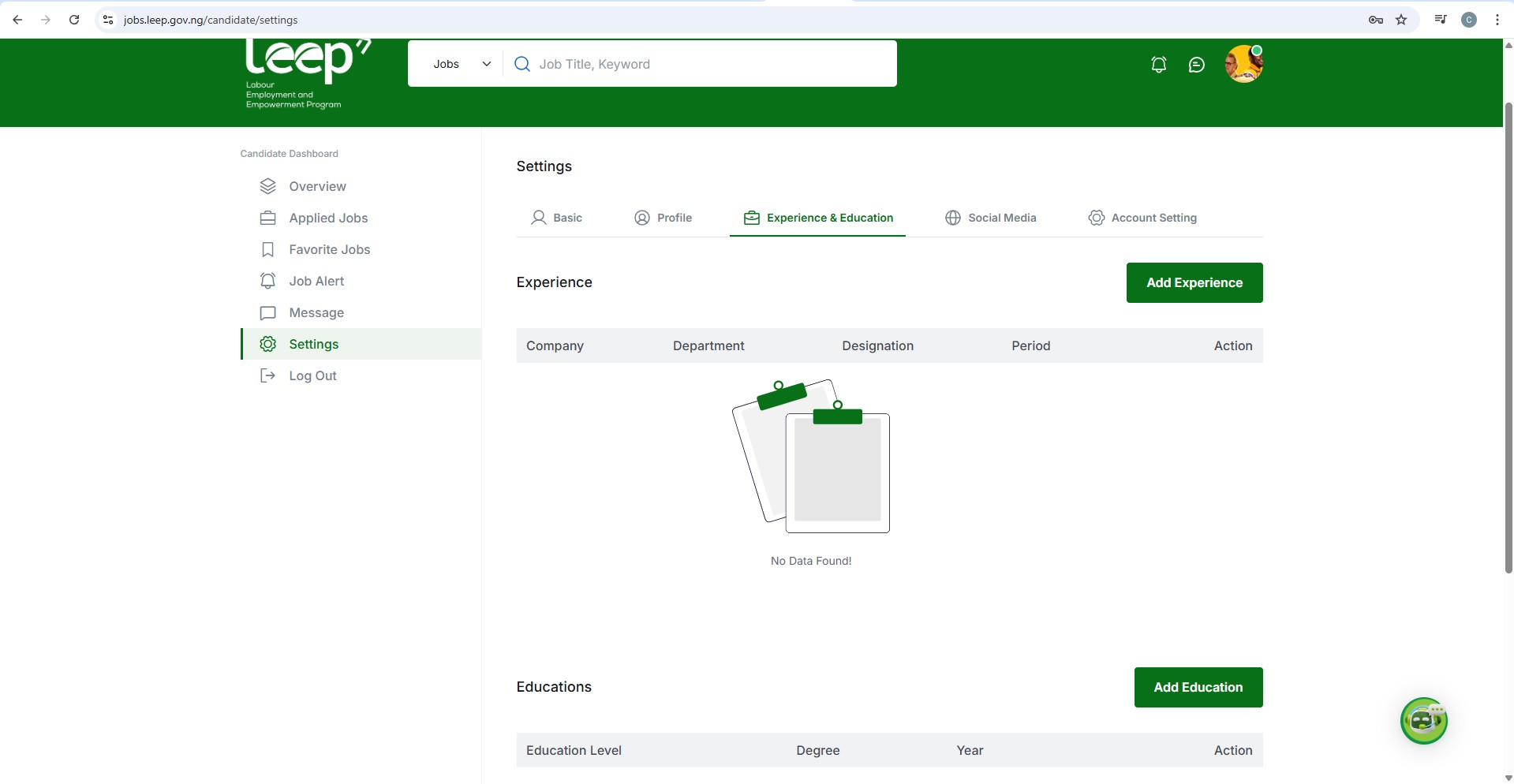Image resolution: width=1514 pixels, height=784 pixels.
Task: Open Chrome three-dot menu
Action: click(x=1497, y=20)
